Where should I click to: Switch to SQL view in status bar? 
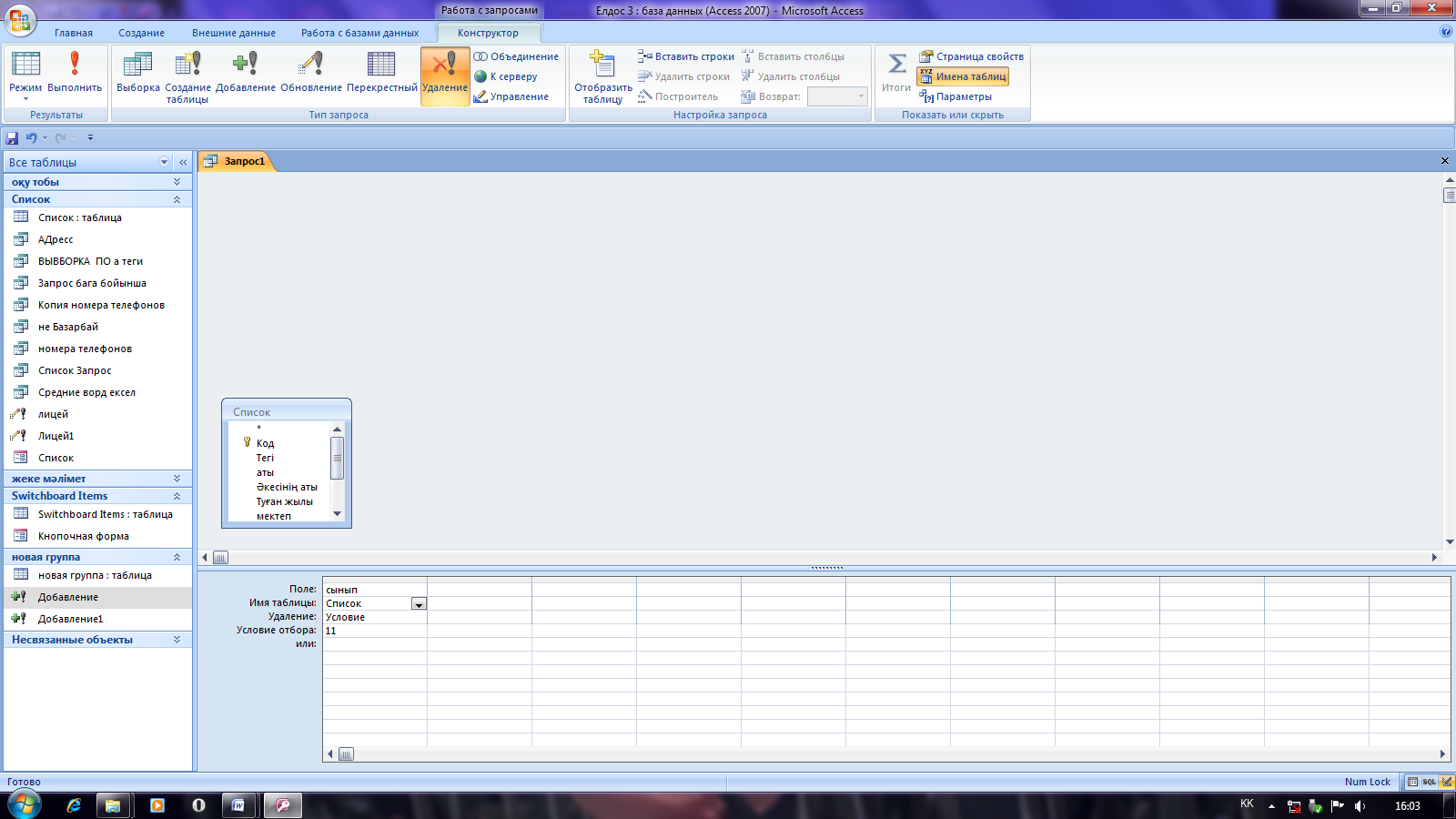click(1430, 782)
